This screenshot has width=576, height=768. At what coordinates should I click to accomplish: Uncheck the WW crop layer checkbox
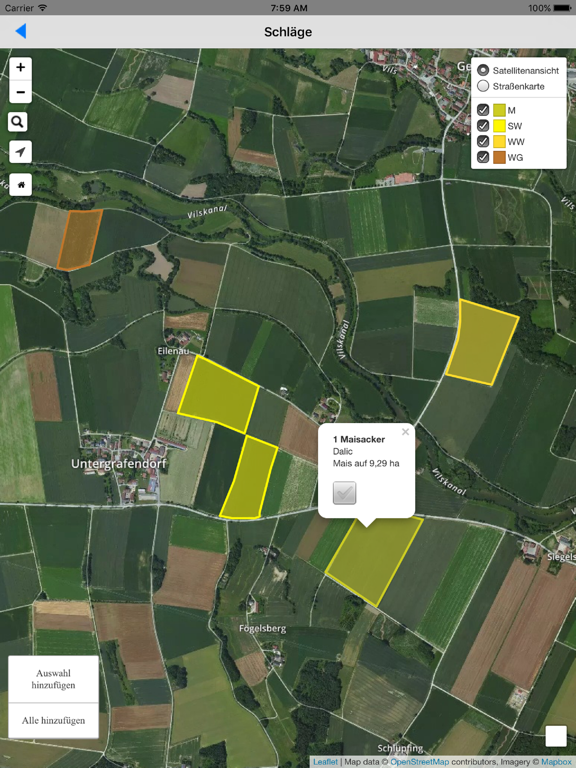pos(483,142)
